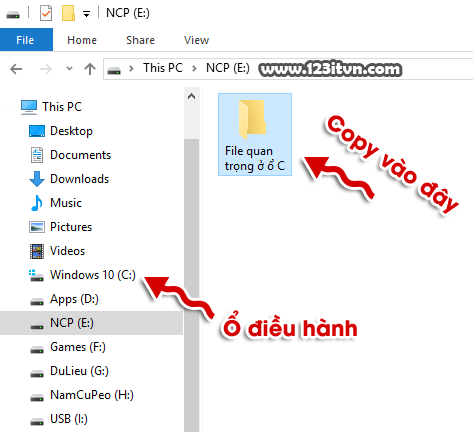The width and height of the screenshot is (473, 432).
Task: Click the Pictures landscape icon
Action: [x=37, y=227]
